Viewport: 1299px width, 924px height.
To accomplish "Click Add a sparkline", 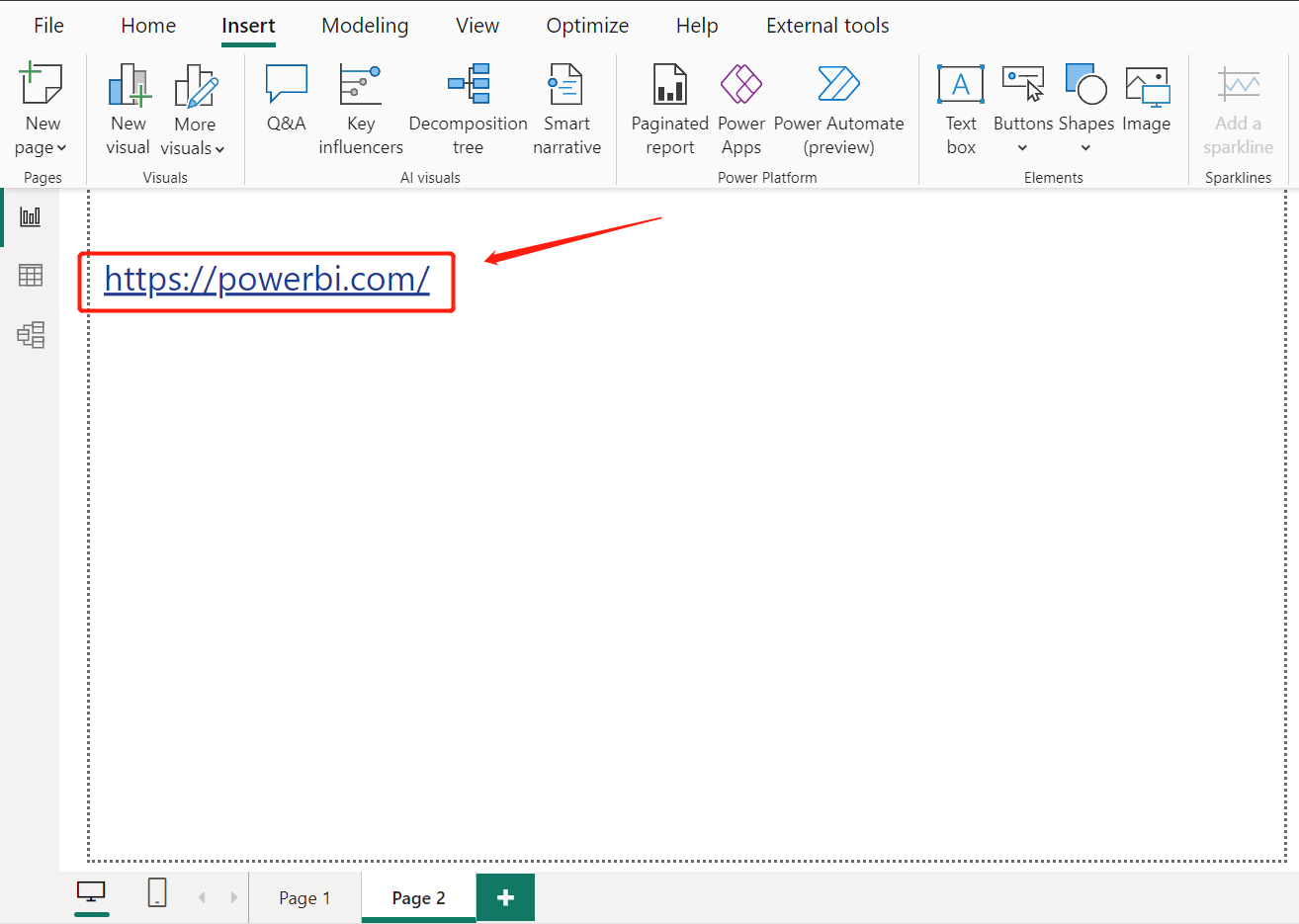I will pos(1238,109).
